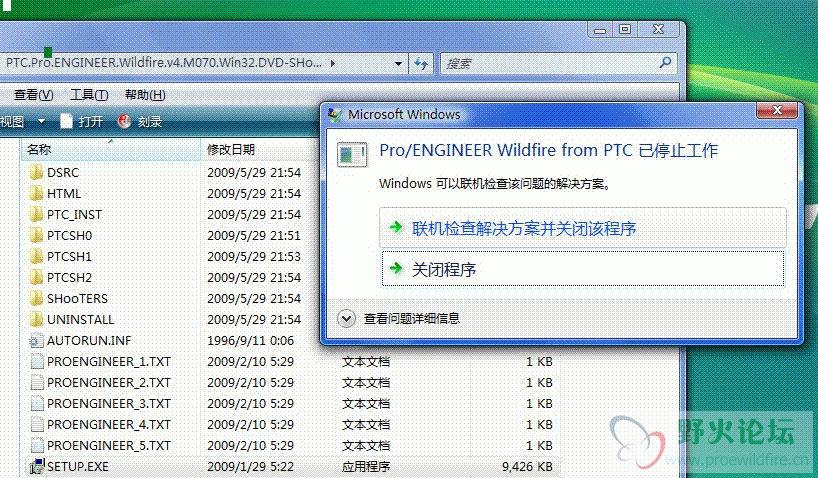Open the 查看(V) menu
This screenshot has width=818, height=478.
(33, 95)
